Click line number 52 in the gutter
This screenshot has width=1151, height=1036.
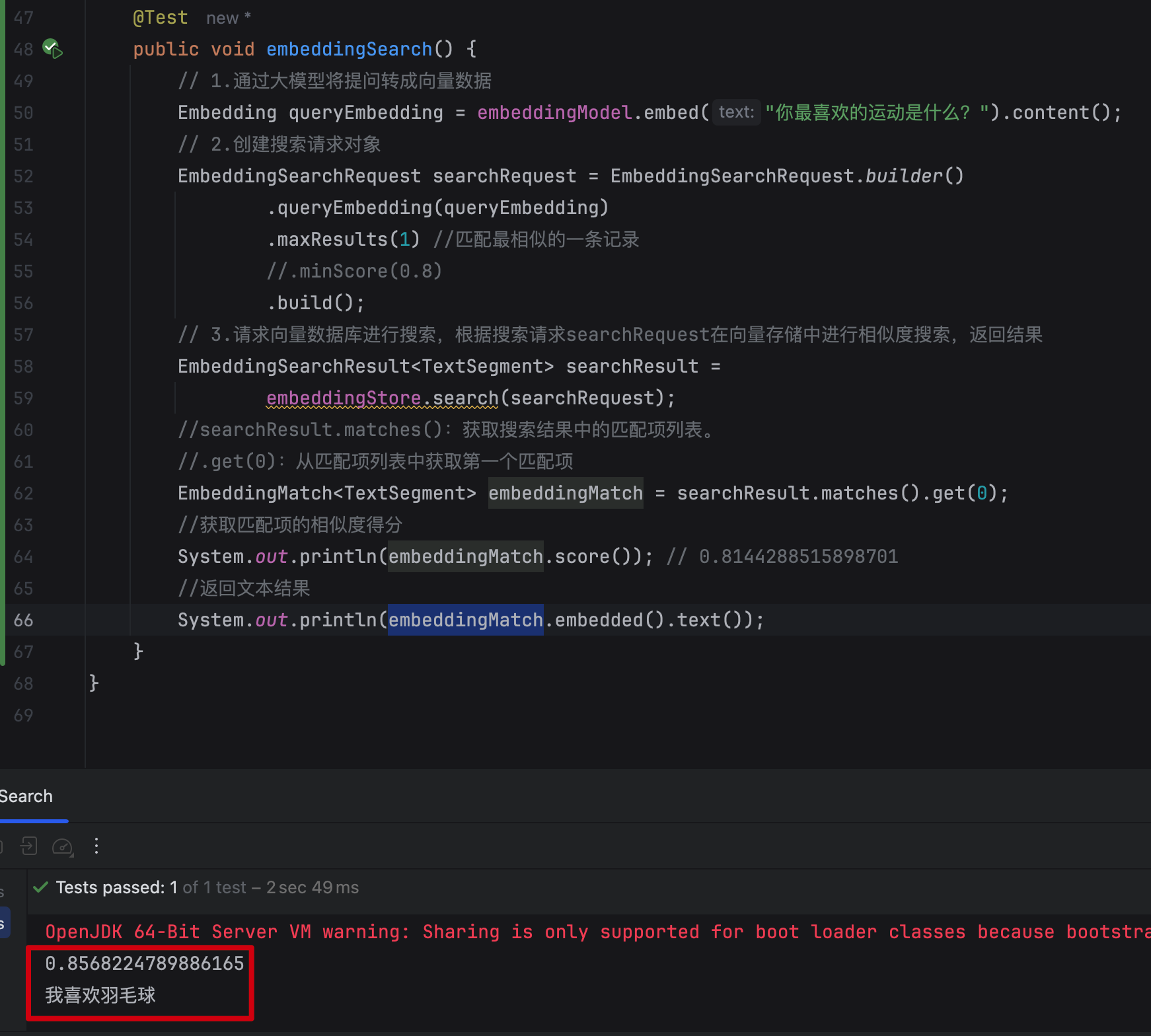point(23,176)
